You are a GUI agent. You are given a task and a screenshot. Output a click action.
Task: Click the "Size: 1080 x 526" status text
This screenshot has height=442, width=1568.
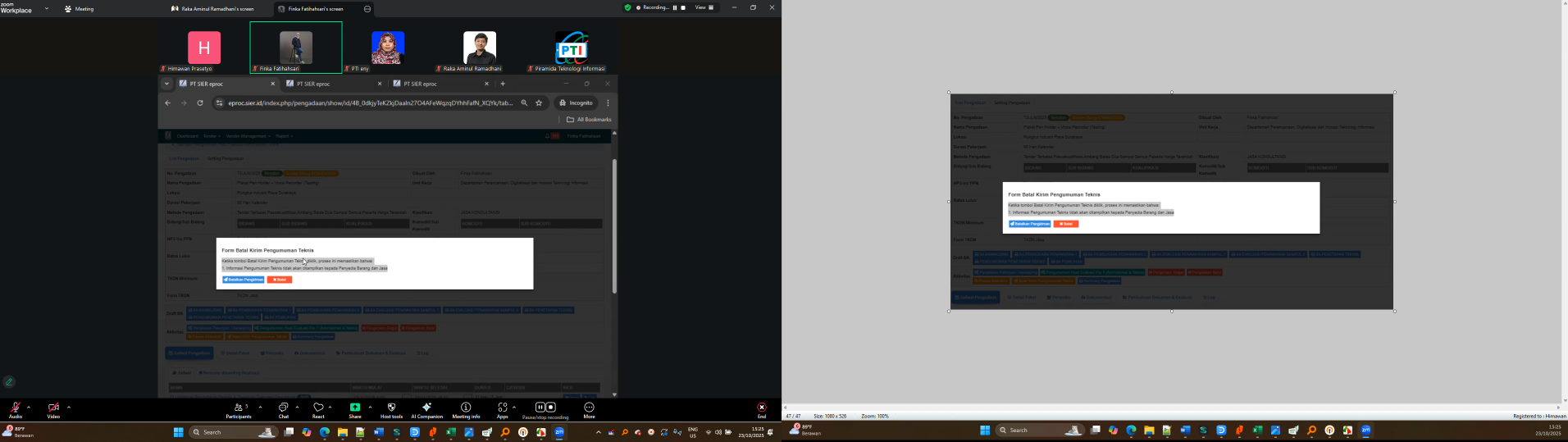coord(830,417)
